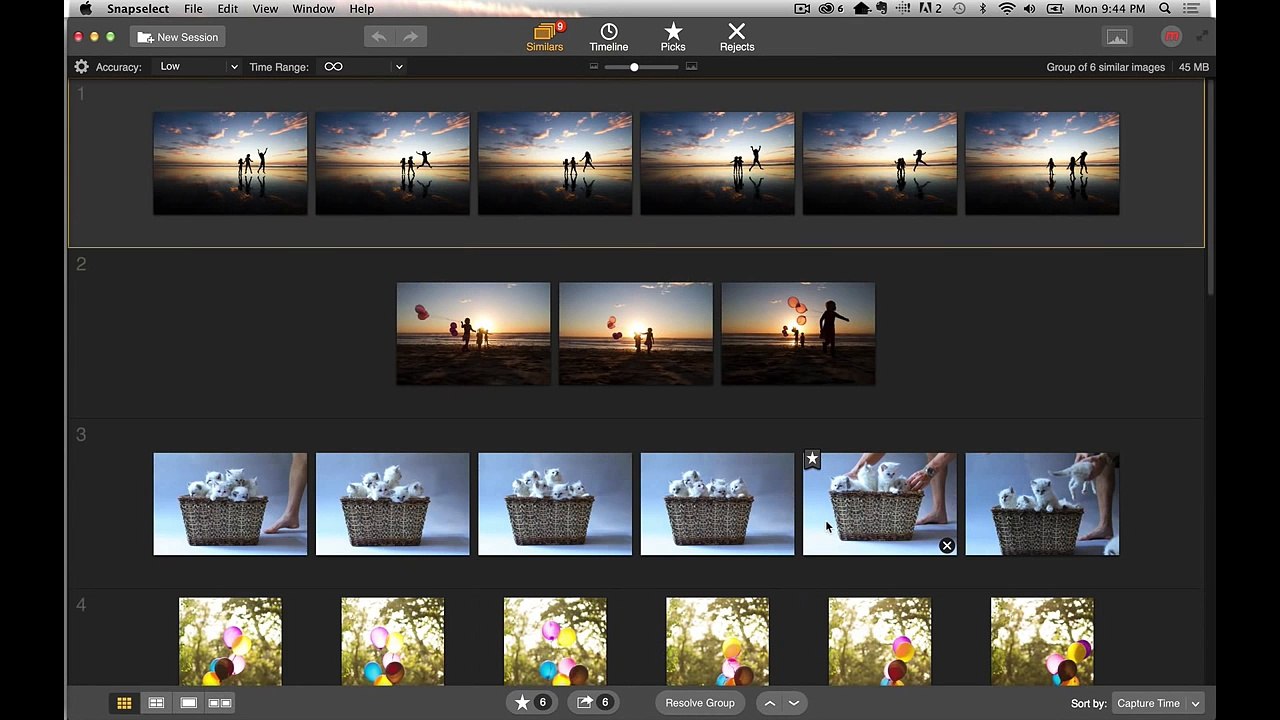Select the first beach silhouette photo in group 1
The width and height of the screenshot is (1280, 720).
click(x=230, y=163)
